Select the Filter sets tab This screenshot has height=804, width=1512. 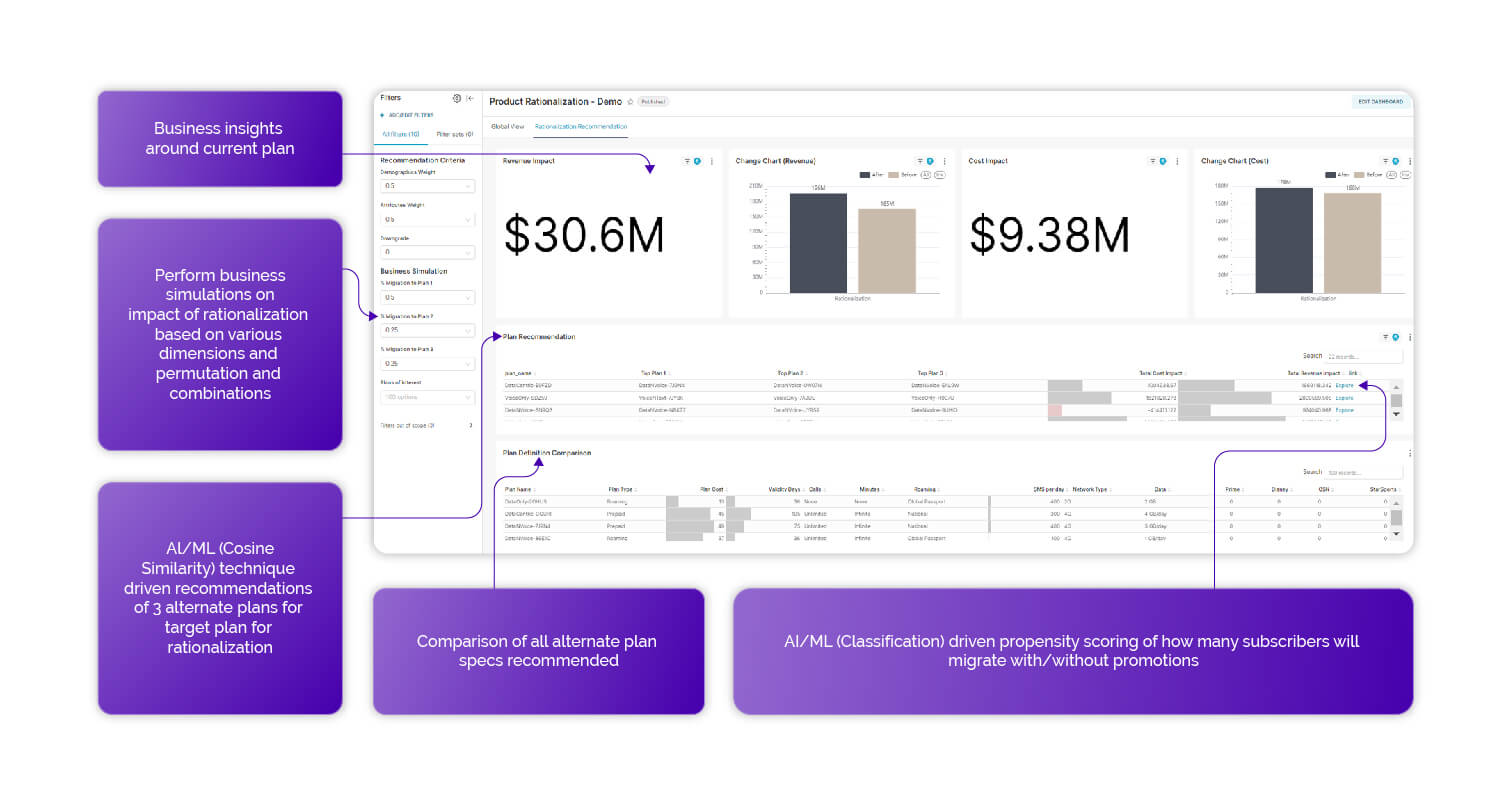pyautogui.click(x=454, y=133)
